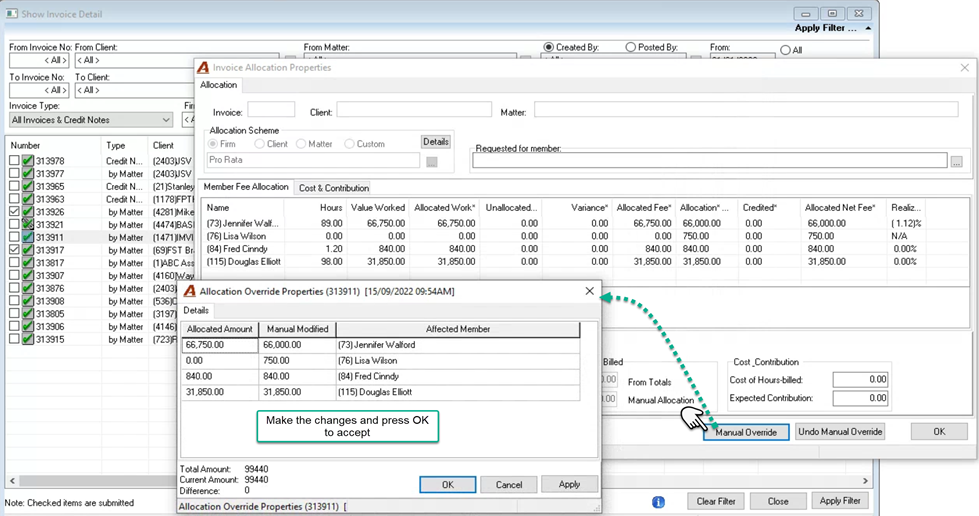This screenshot has width=979, height=516.
Task: Click the Invoice number field
Action: (271, 110)
